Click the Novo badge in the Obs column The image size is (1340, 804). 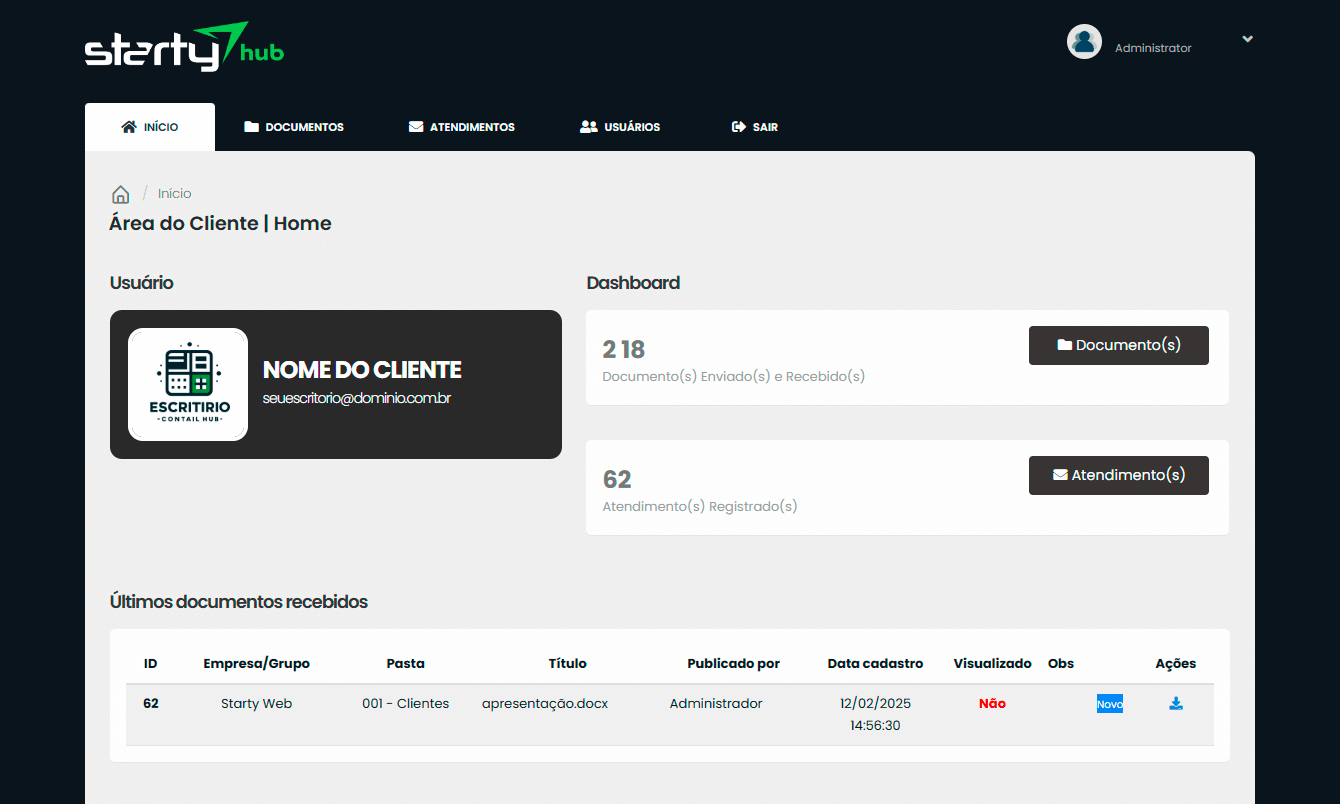[1109, 703]
